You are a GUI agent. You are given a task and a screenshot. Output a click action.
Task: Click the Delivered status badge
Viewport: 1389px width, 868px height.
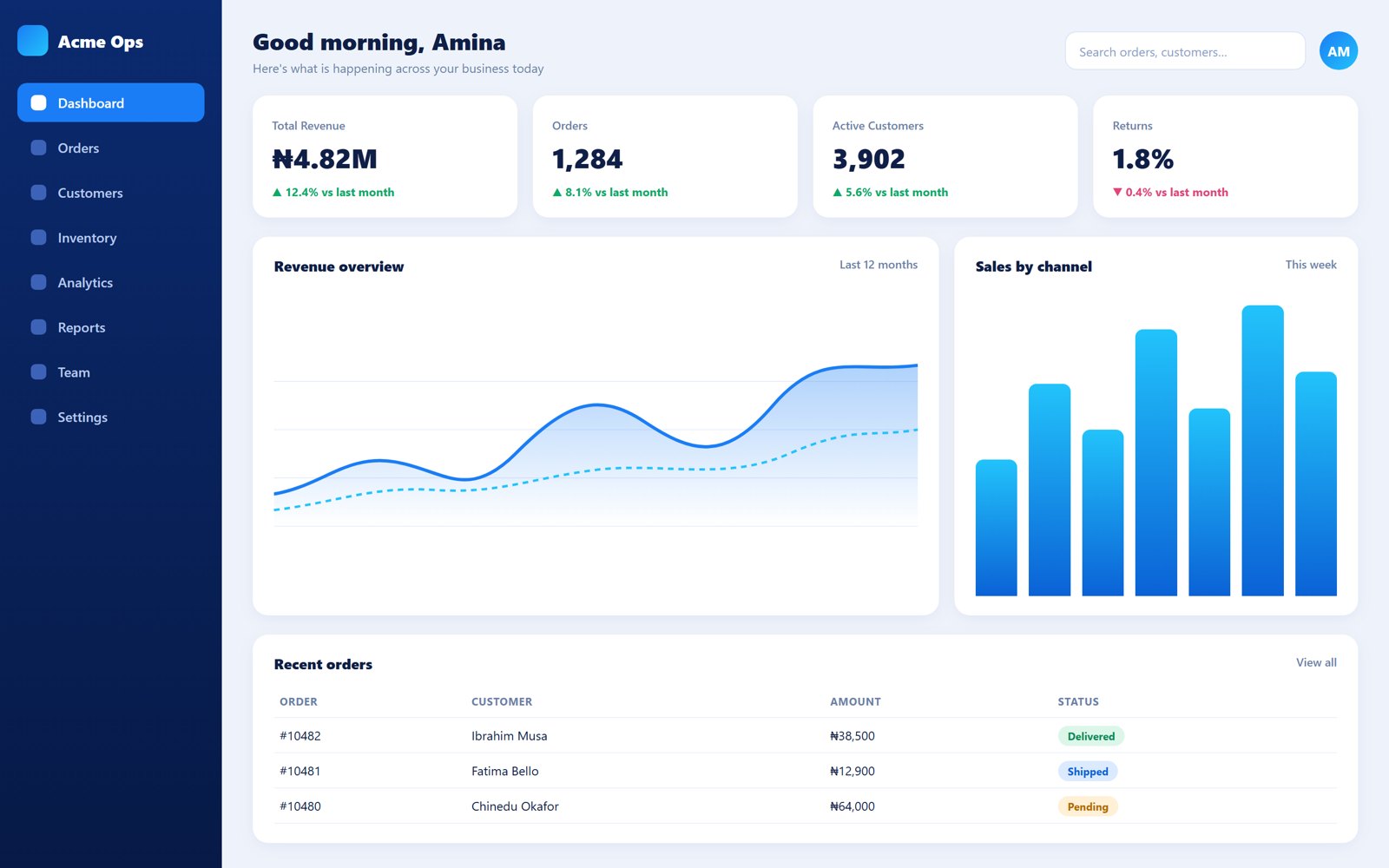click(1091, 736)
